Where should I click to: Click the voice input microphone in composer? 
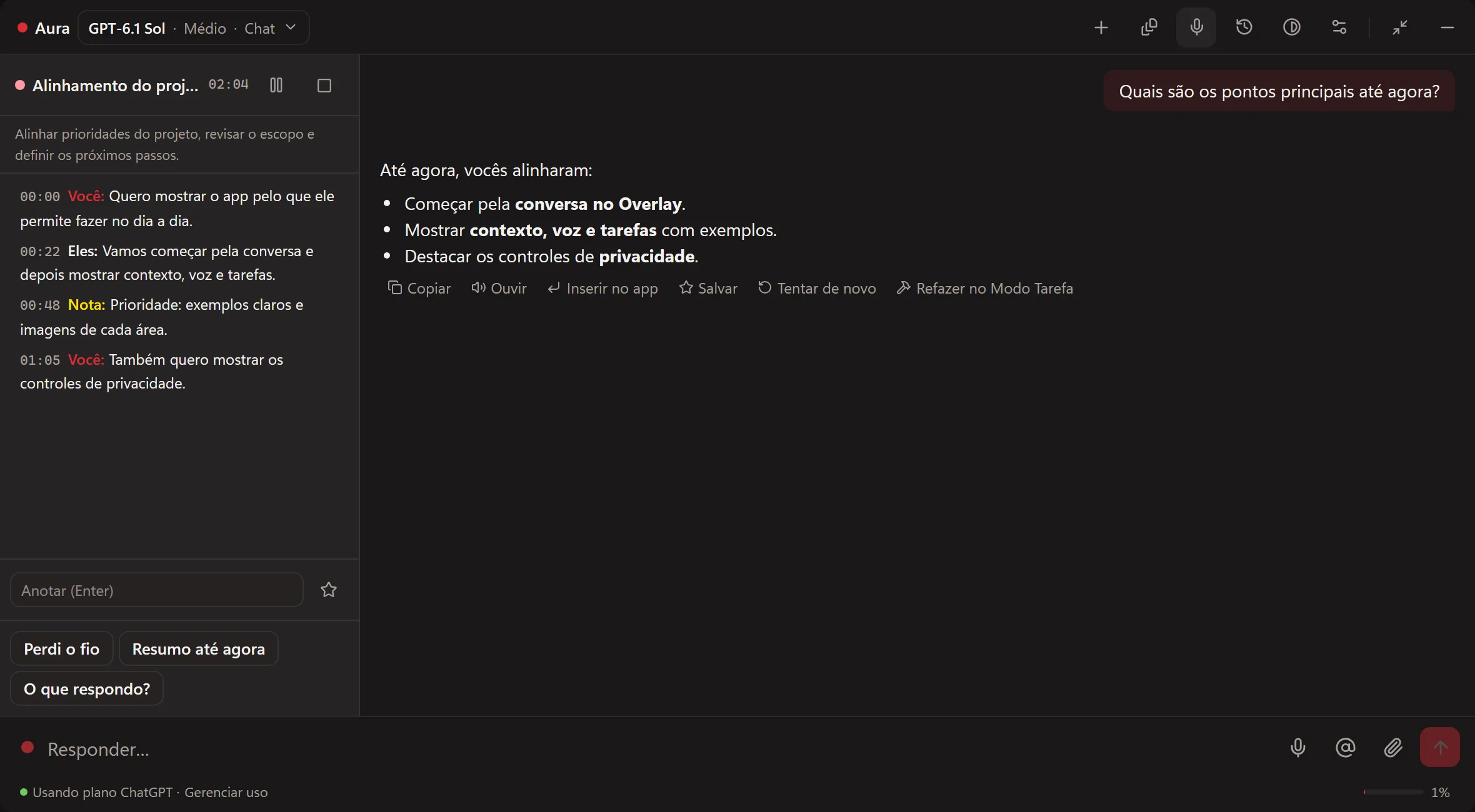click(1297, 747)
